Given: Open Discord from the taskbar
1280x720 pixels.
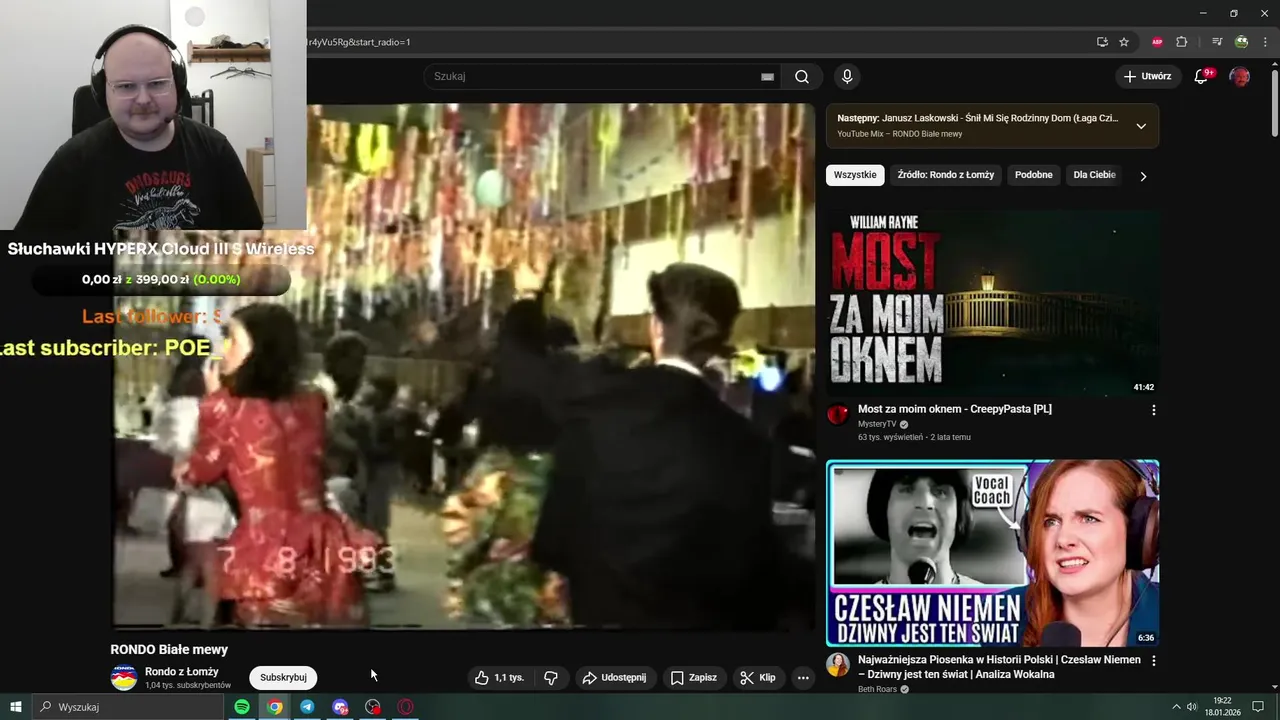Looking at the screenshot, I should click(340, 707).
